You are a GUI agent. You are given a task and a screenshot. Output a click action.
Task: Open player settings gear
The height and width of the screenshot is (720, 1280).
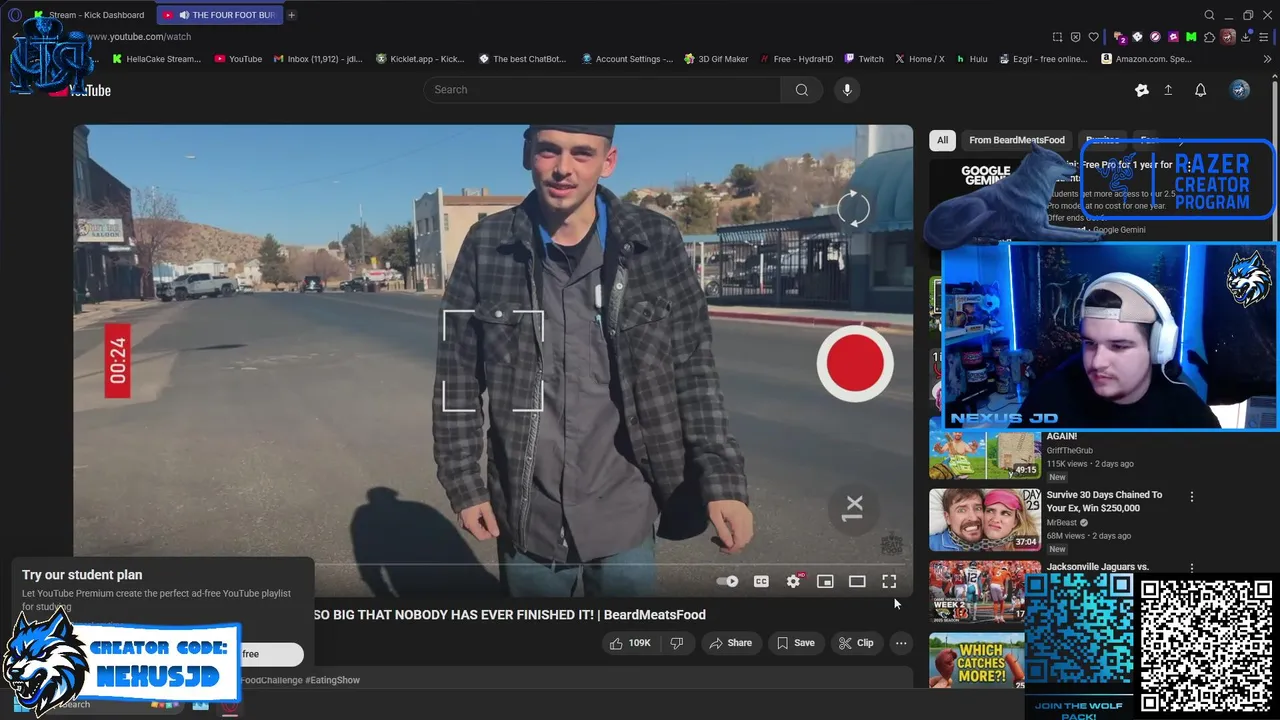coord(794,581)
